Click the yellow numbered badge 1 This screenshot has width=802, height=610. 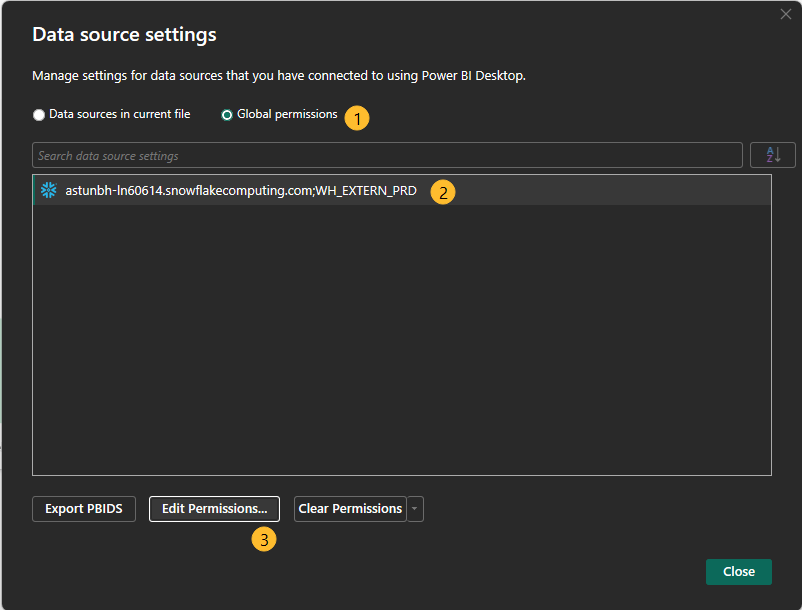pyautogui.click(x=357, y=117)
